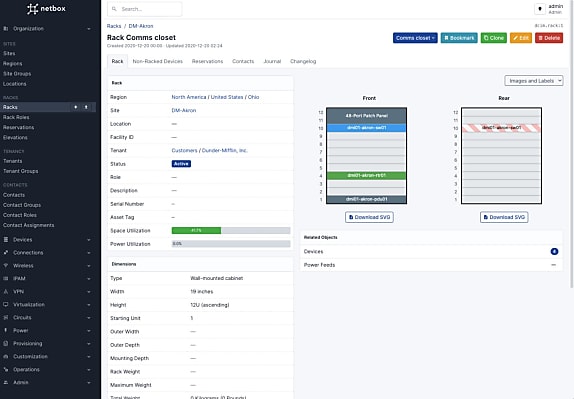This screenshot has width=574, height=399.
Task: Clone the Comms closet rack
Action: coord(493,38)
